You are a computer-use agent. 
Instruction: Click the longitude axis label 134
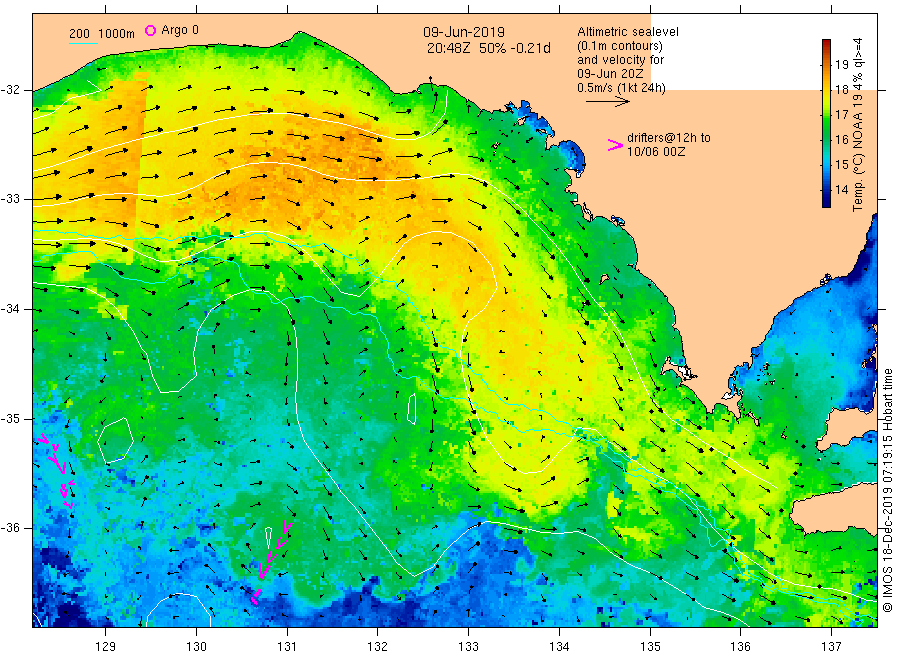pyautogui.click(x=559, y=647)
